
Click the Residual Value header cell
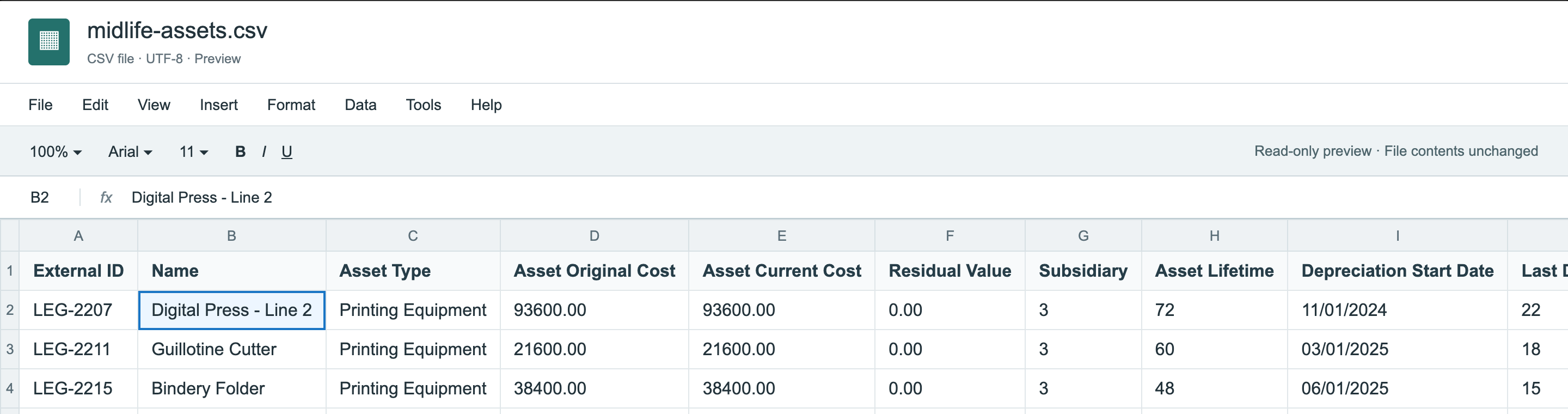click(x=950, y=271)
